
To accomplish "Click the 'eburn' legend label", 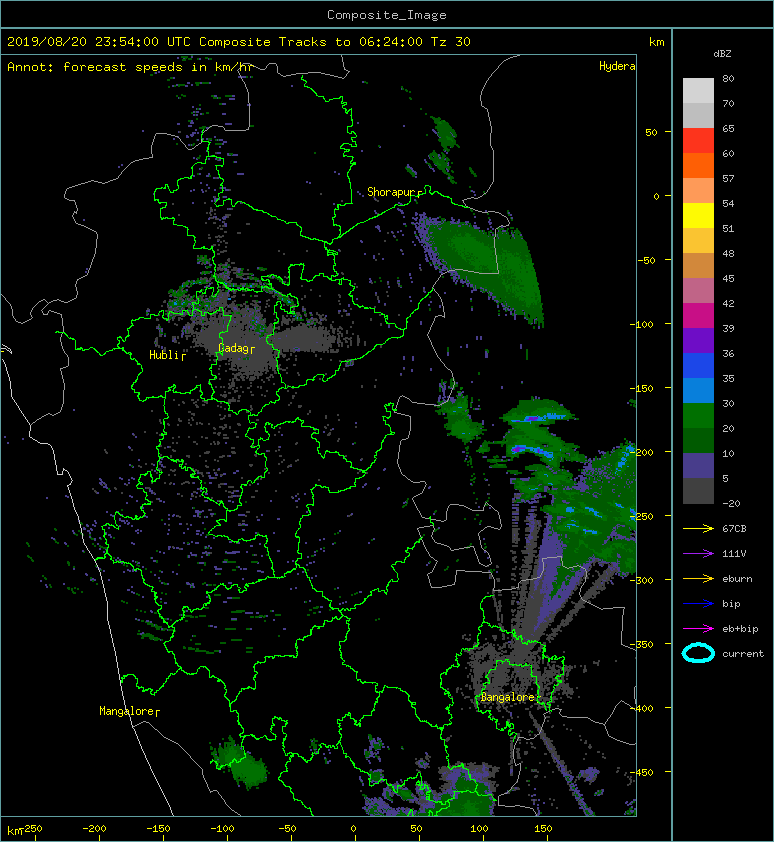I will [x=737, y=579].
